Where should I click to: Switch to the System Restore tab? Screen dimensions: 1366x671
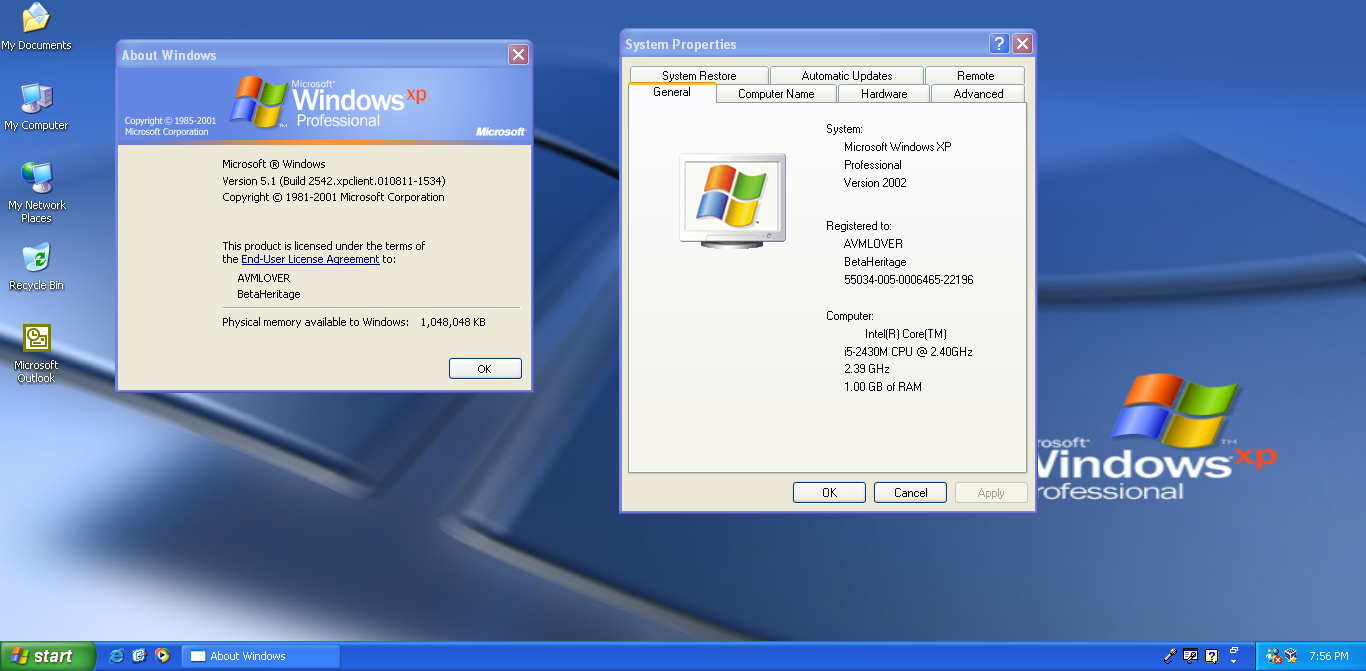699,76
